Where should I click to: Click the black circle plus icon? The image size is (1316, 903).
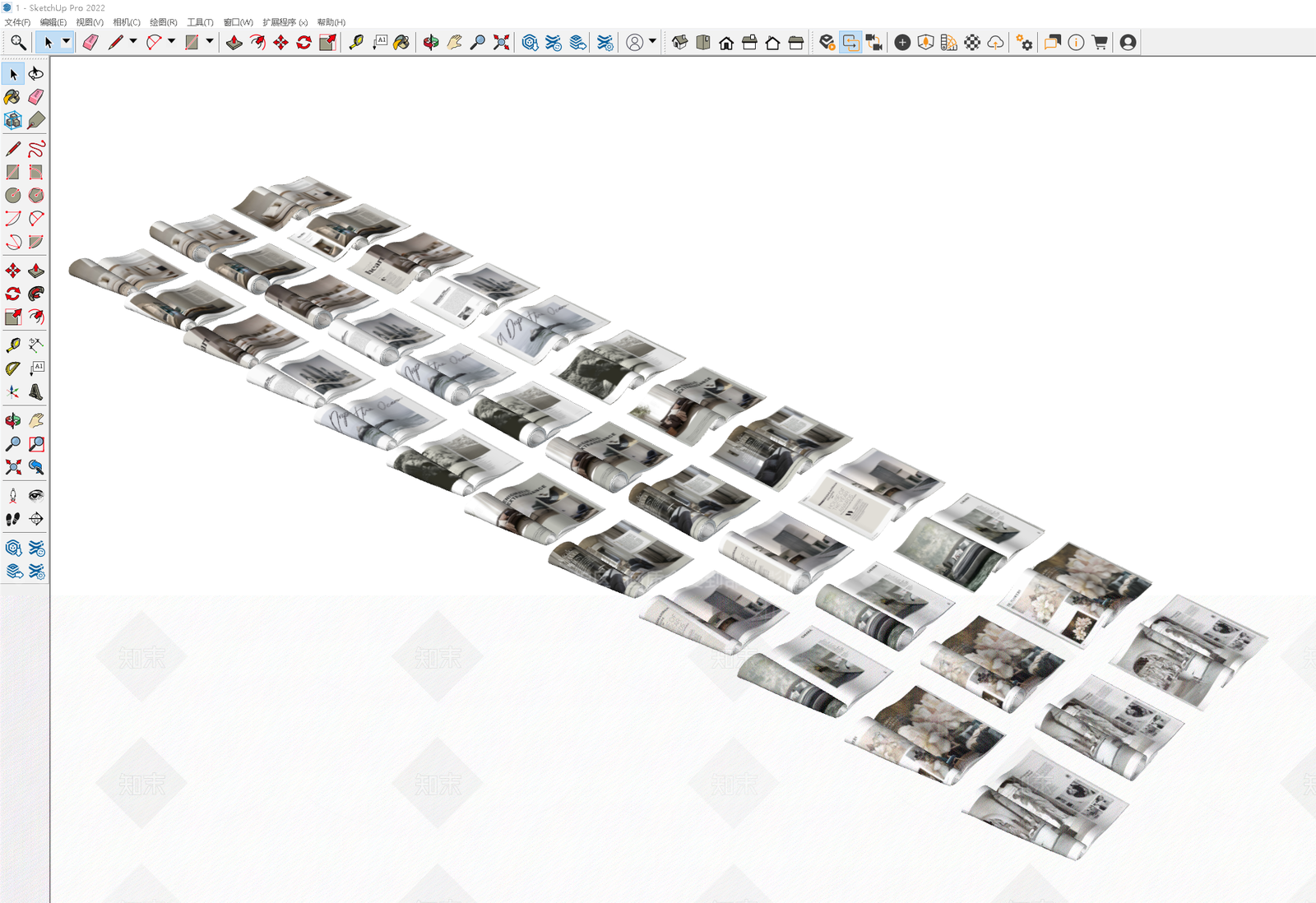[902, 43]
